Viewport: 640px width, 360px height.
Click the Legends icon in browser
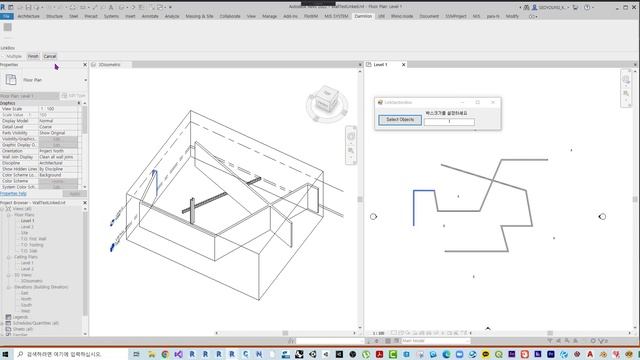(x=8, y=317)
